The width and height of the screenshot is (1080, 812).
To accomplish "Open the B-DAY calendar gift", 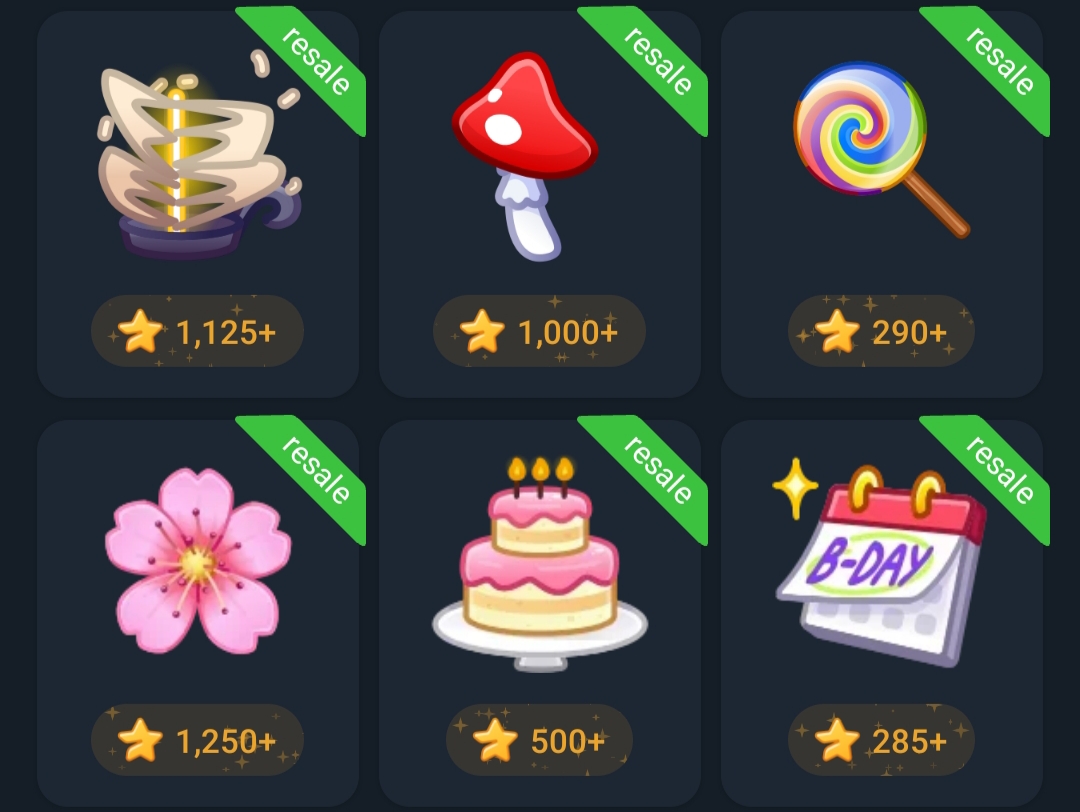I will tap(880, 563).
